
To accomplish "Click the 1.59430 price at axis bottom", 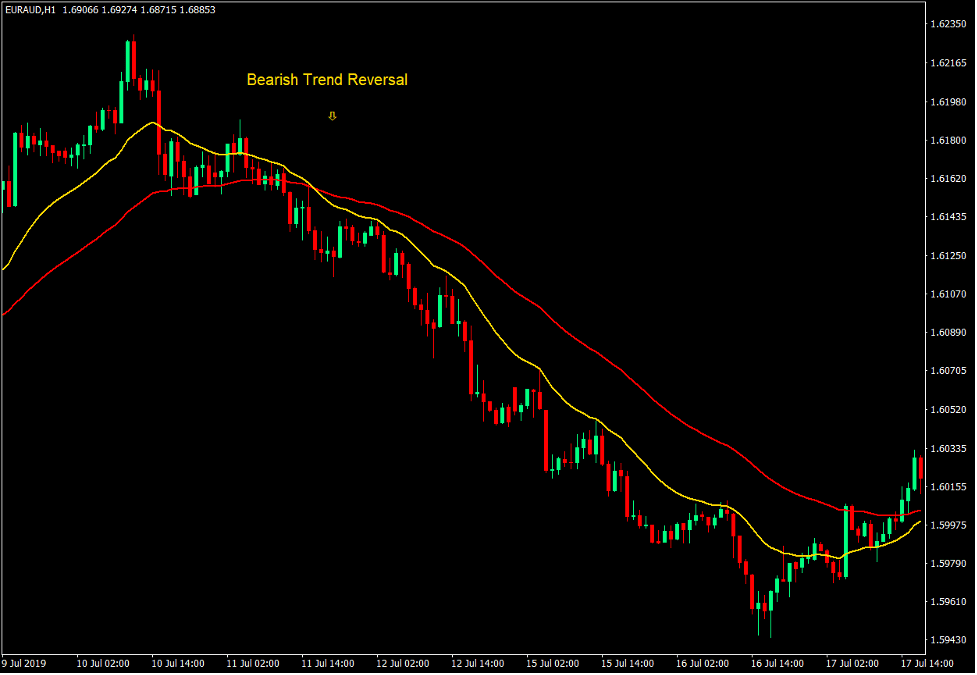I will point(947,640).
